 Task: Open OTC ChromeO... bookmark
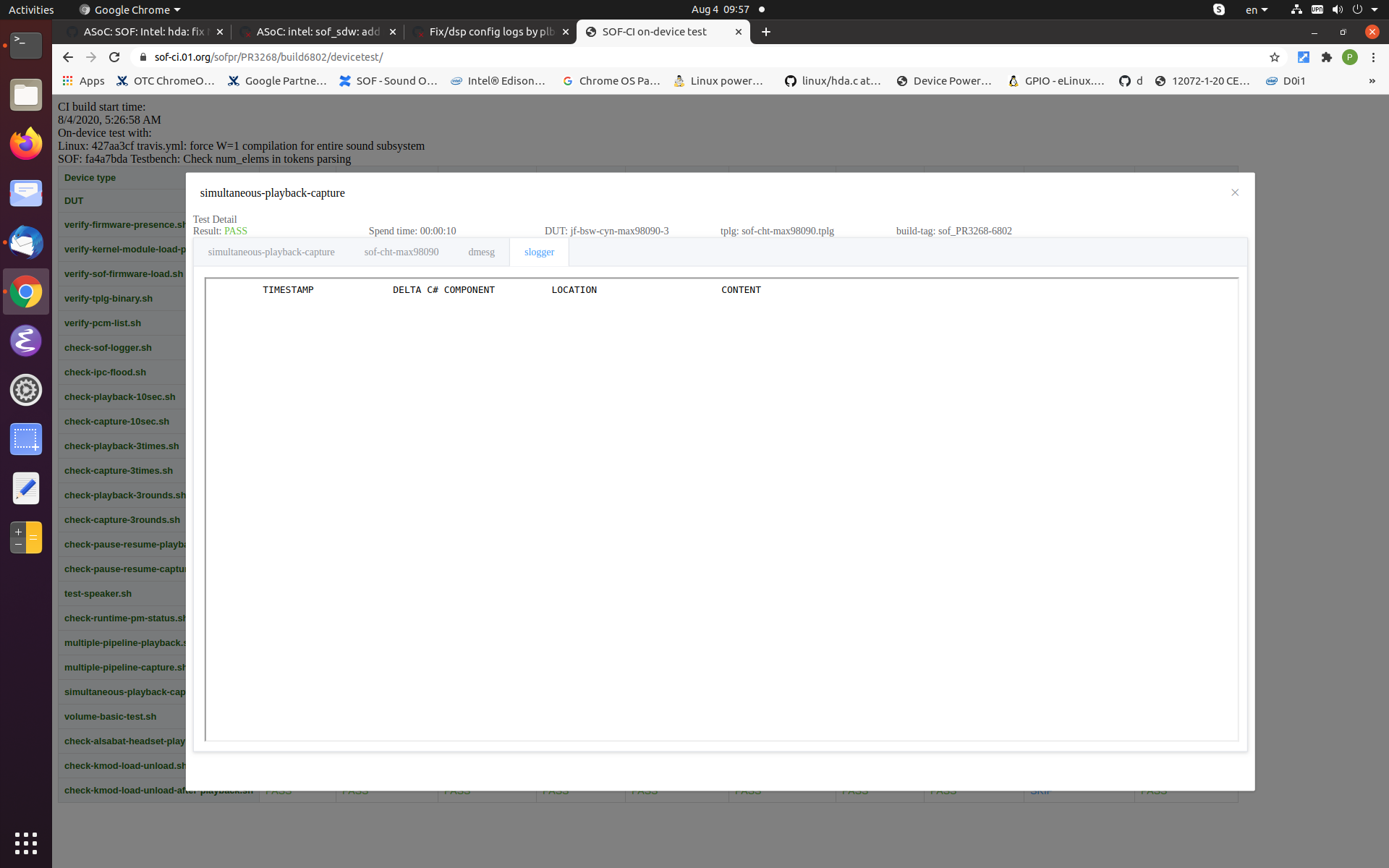point(166,81)
